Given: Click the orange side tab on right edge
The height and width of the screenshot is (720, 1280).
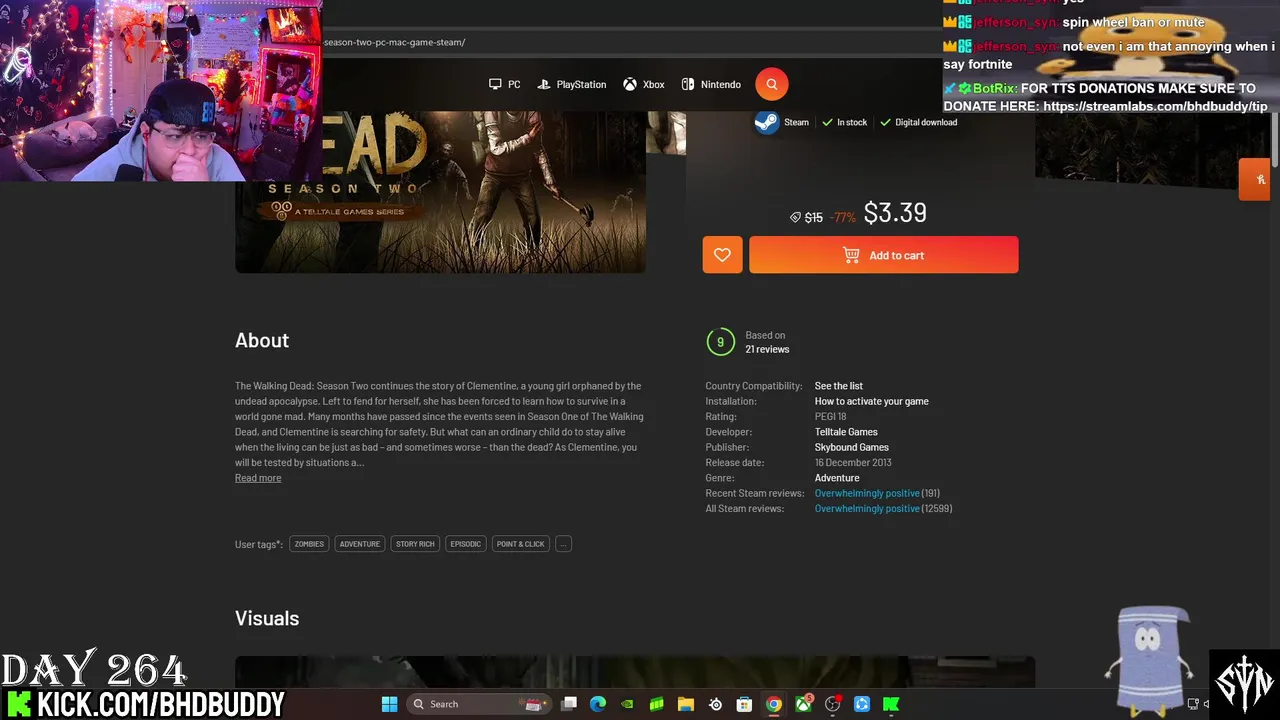Looking at the screenshot, I should point(1254,179).
